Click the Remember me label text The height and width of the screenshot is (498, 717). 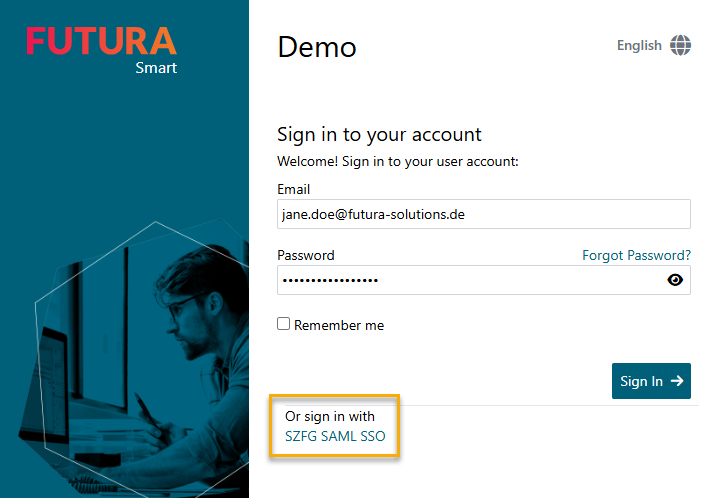[x=339, y=325]
